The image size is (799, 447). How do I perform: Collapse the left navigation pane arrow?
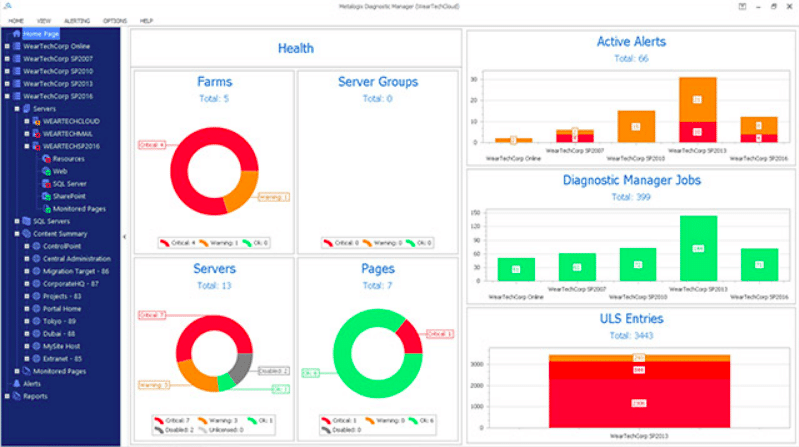(124, 236)
